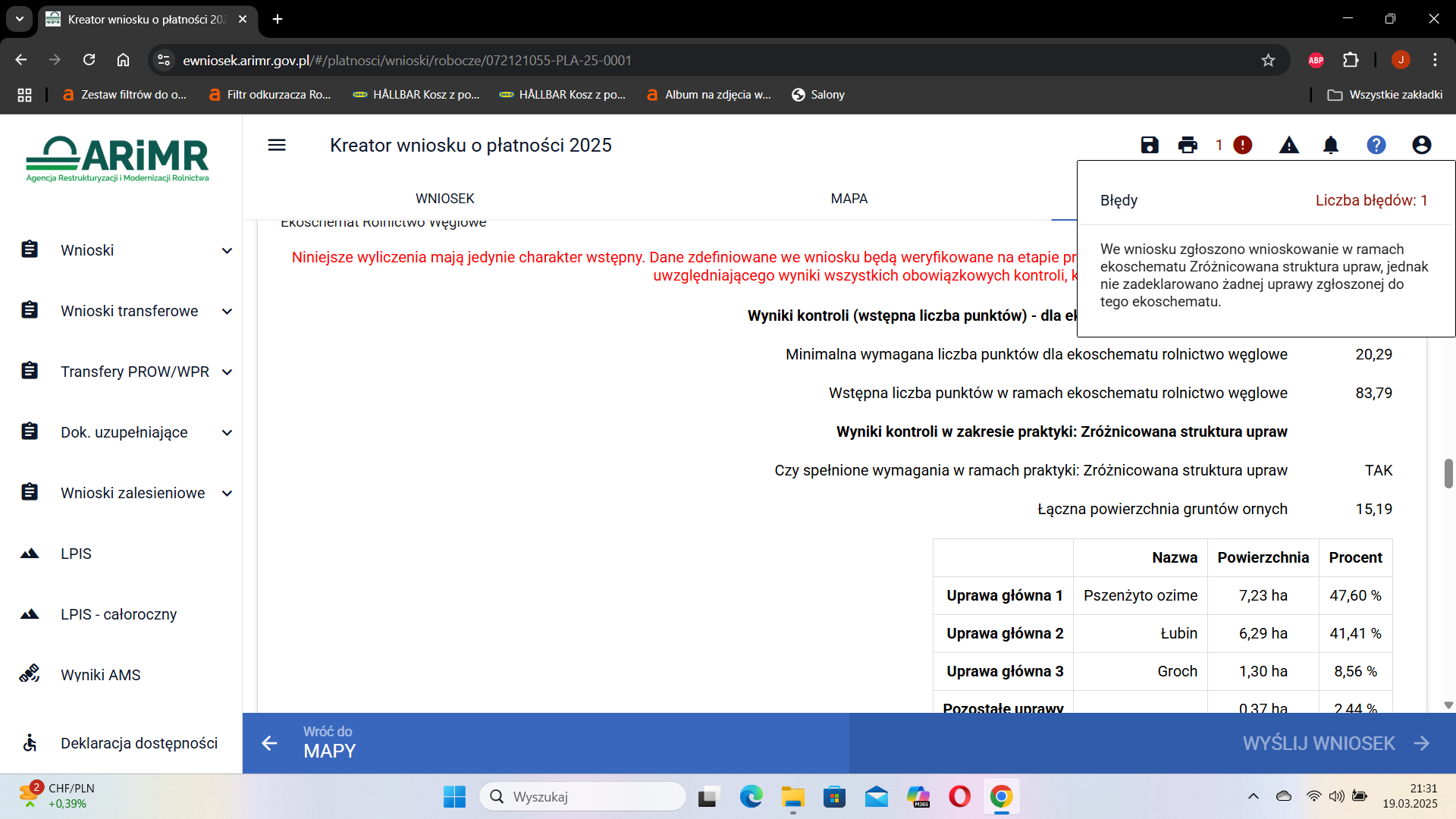
Task: Open Filtr odkurzacza Ro... bookmark
Action: pyautogui.click(x=270, y=95)
